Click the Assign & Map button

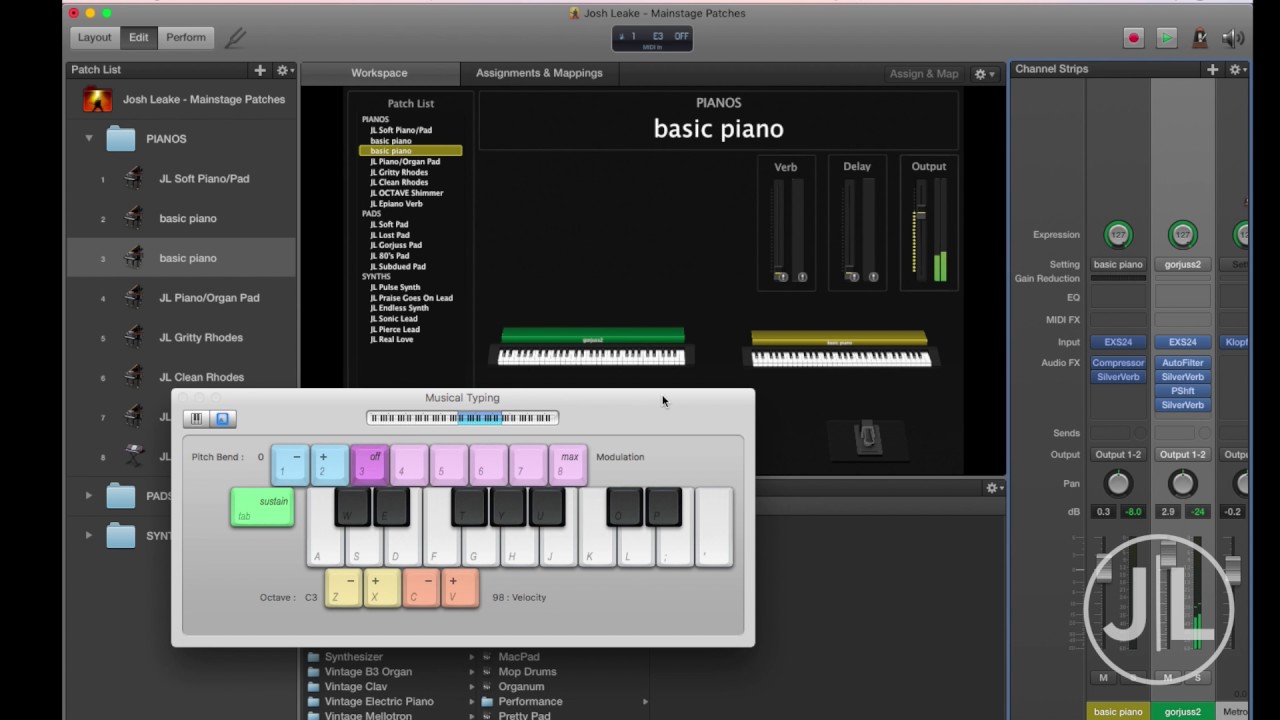(x=924, y=73)
